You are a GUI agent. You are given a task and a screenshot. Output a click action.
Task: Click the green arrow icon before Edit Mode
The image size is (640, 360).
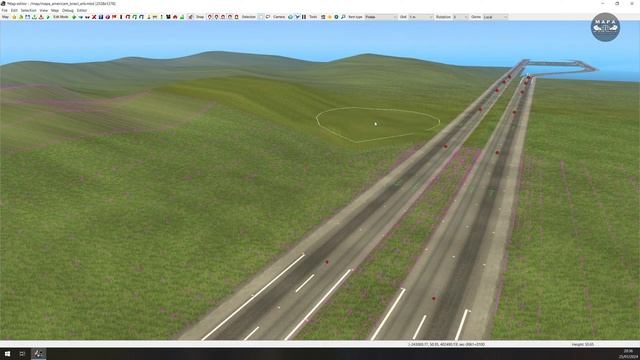pos(48,17)
